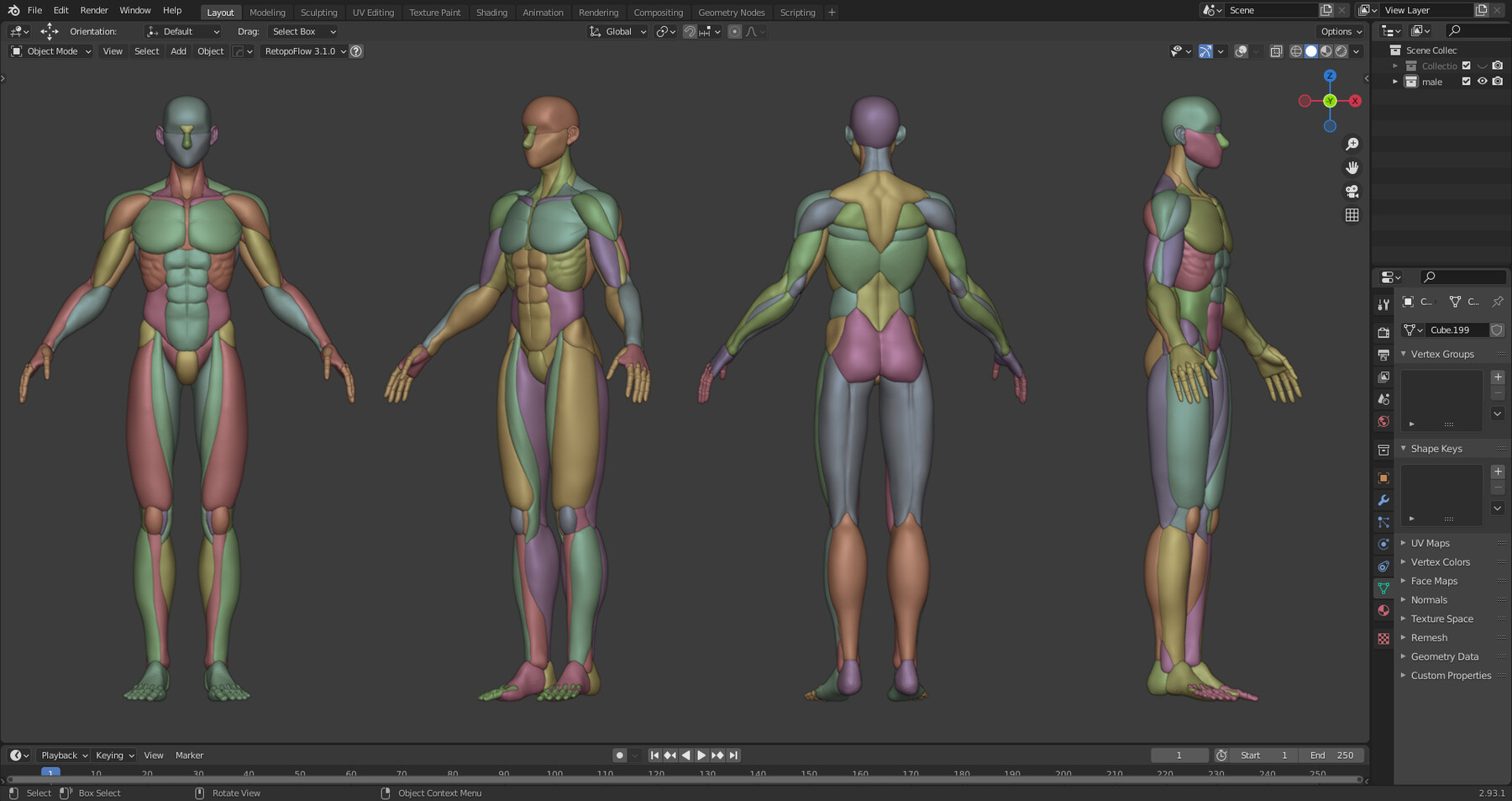This screenshot has width=1512, height=801.
Task: Toggle snapping magnet
Action: [x=690, y=32]
